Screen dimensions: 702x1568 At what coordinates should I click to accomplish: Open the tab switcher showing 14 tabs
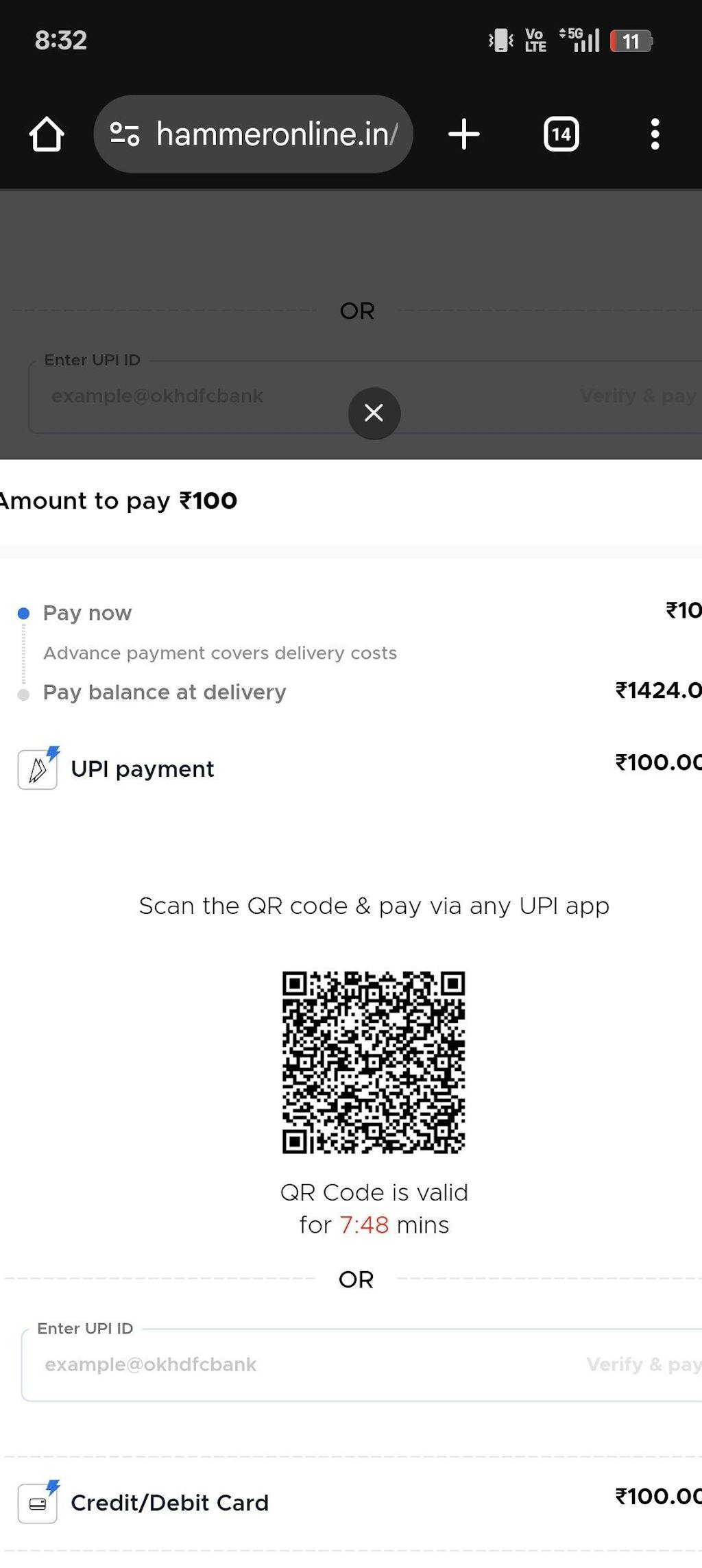tap(561, 134)
